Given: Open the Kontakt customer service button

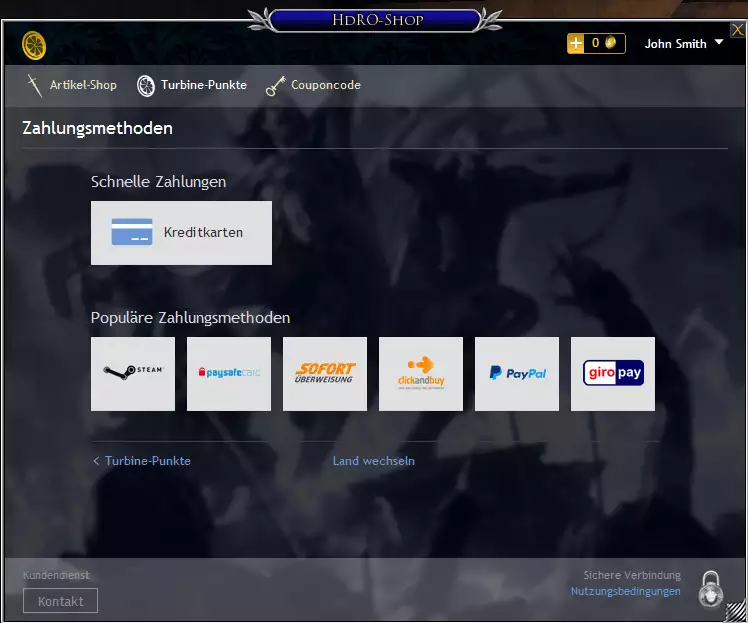Looking at the screenshot, I should click(61, 601).
